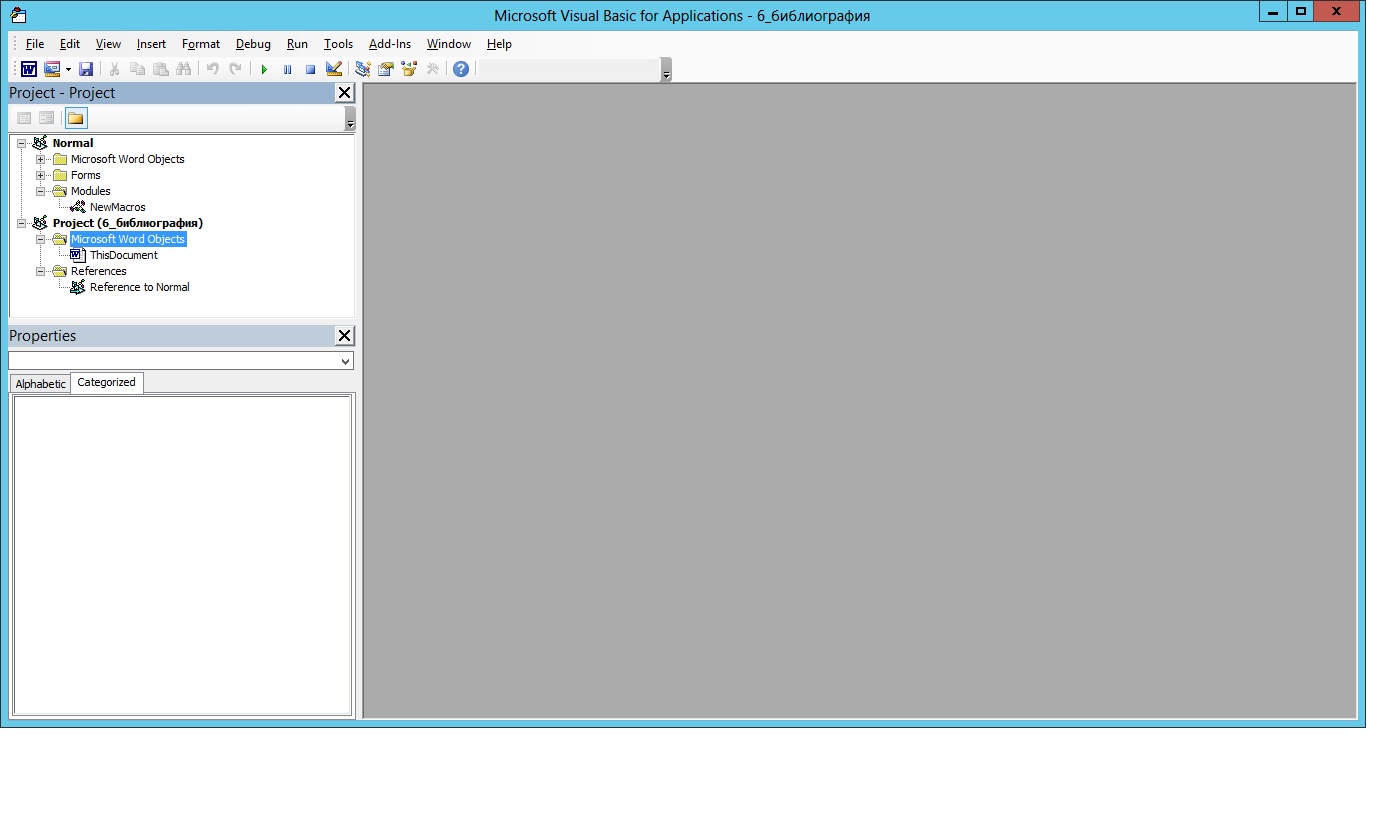Close the Properties panel

[344, 336]
